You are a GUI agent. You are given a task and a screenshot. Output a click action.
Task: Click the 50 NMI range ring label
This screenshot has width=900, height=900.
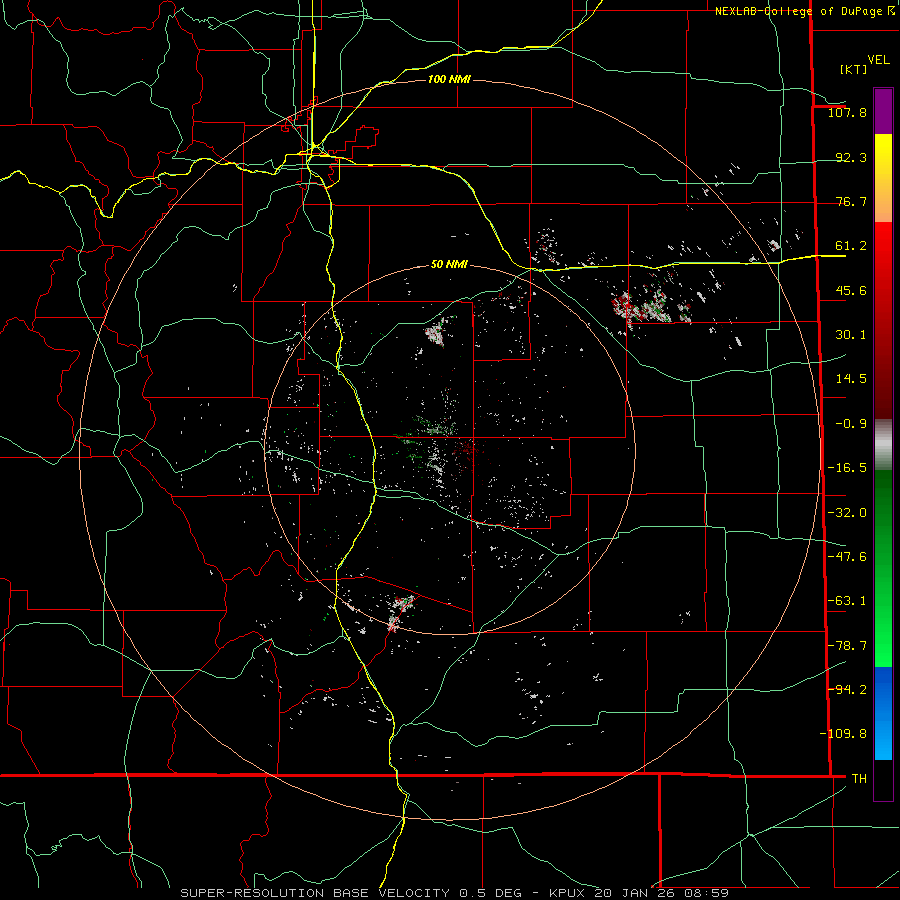click(x=449, y=265)
